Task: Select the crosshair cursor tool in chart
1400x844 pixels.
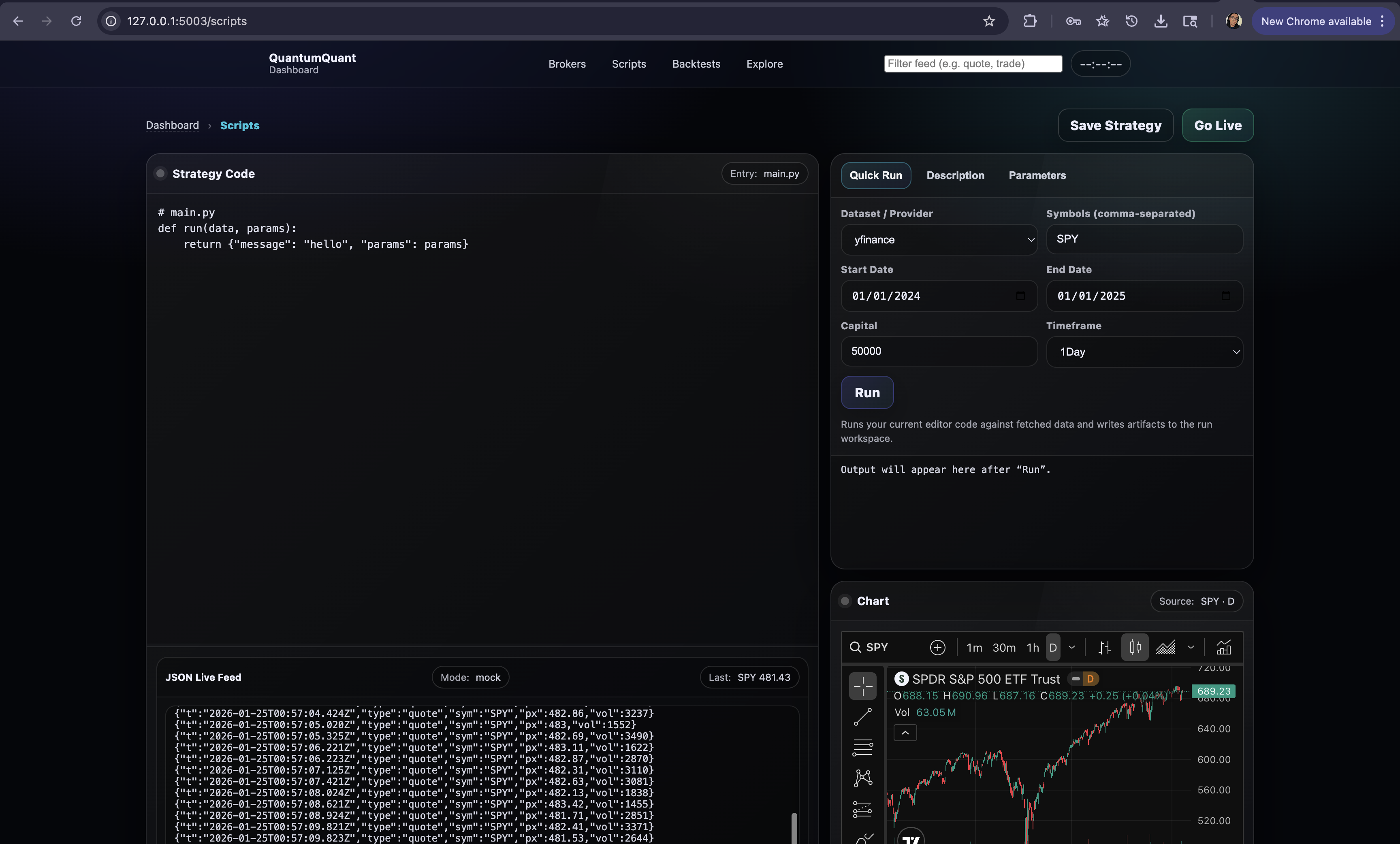Action: coord(862,686)
